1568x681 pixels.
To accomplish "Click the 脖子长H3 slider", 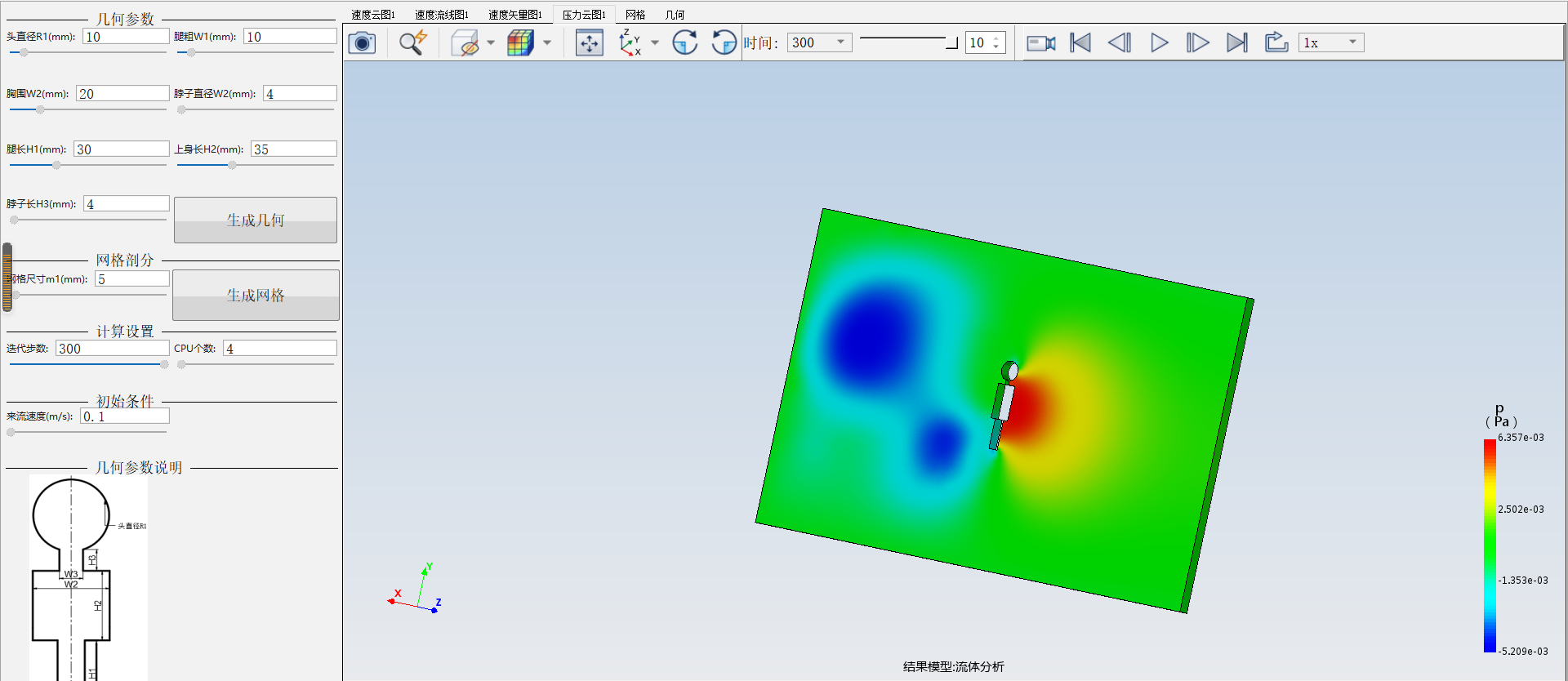I will click(87, 220).
